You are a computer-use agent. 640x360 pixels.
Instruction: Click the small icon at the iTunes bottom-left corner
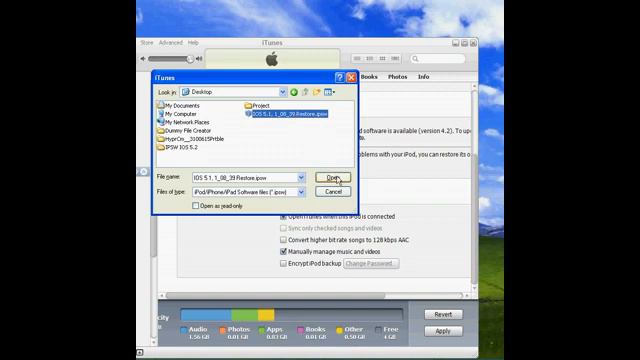pos(140,352)
